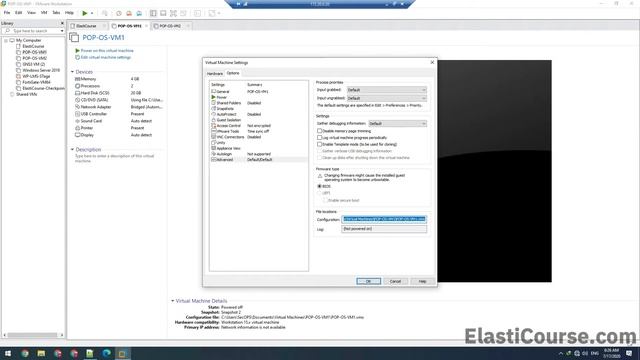Screen dimensions: 640x360
Task: Click the Manage Snapshots toolbar icon
Action: (139, 13)
